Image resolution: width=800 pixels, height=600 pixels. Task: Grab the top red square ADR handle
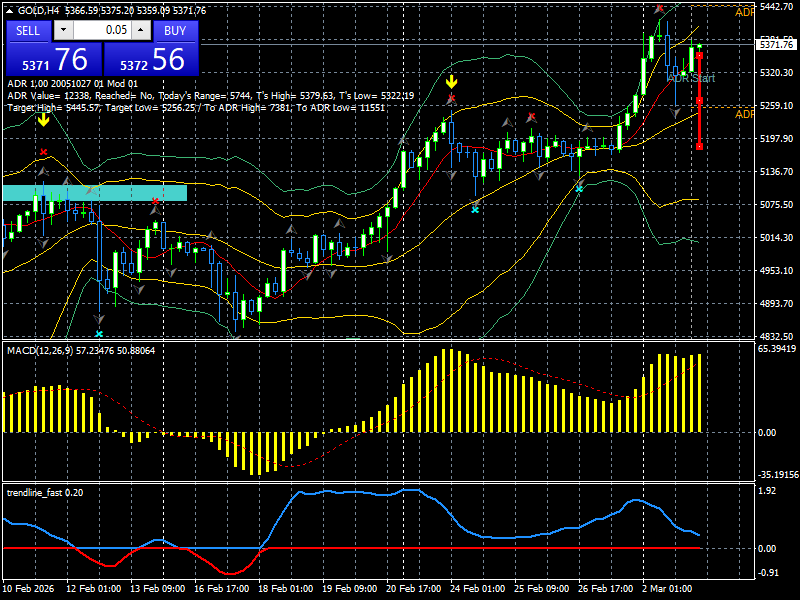coord(699,55)
